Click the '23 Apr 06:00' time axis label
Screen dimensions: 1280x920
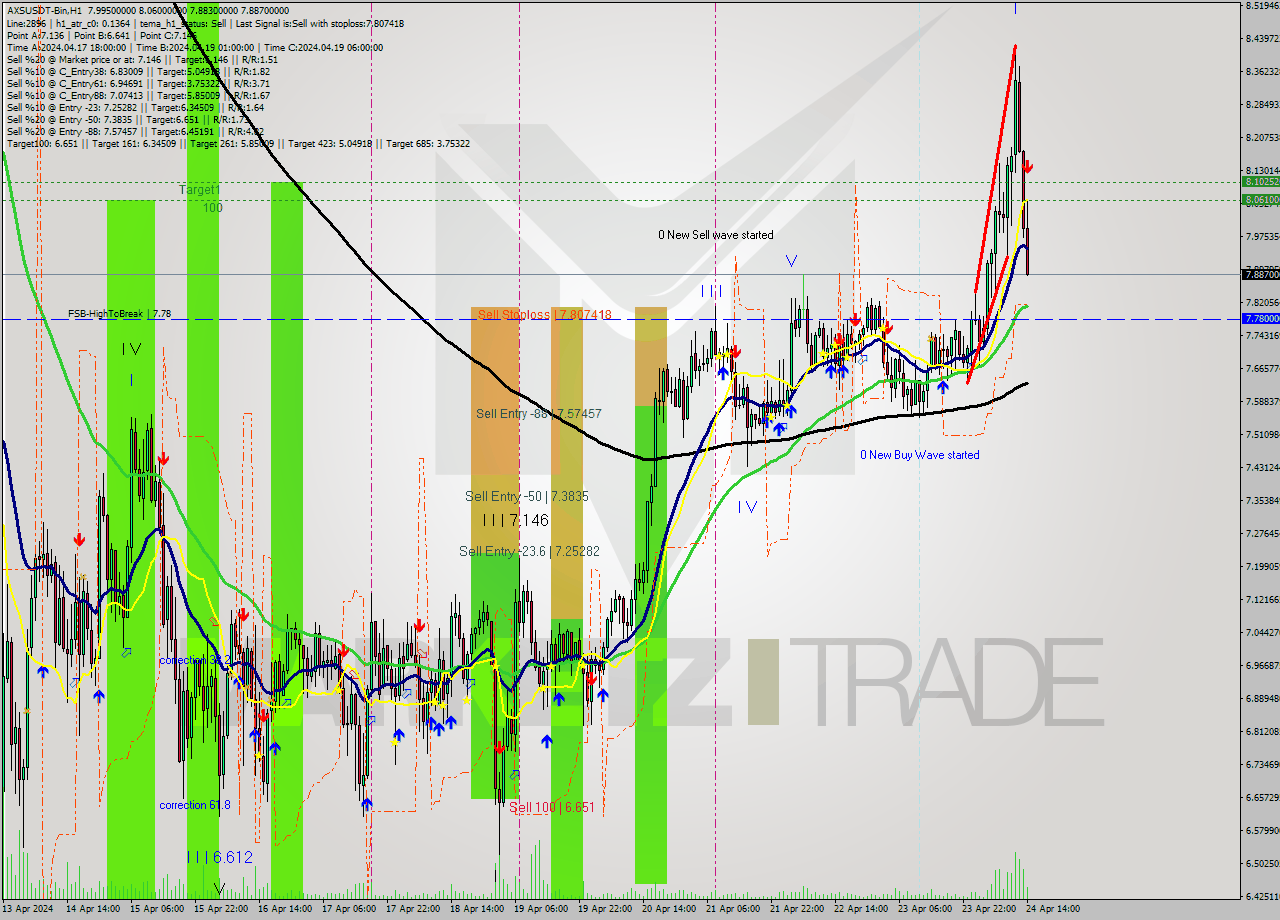click(925, 909)
